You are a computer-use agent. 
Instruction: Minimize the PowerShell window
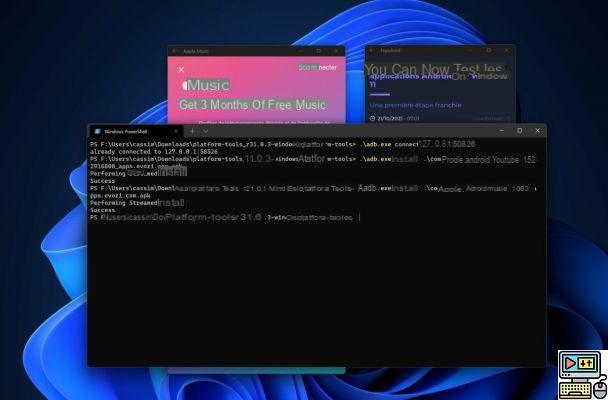pyautogui.click(x=502, y=131)
